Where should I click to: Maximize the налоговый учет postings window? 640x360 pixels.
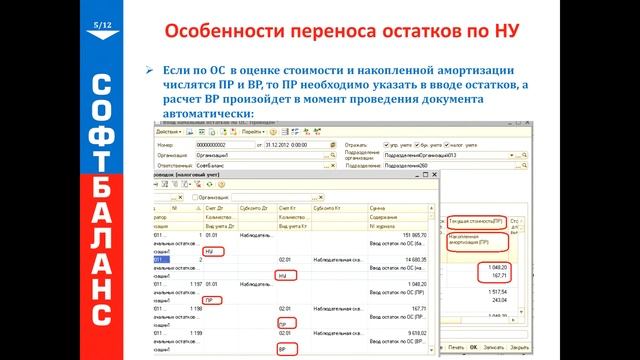tap(425, 175)
